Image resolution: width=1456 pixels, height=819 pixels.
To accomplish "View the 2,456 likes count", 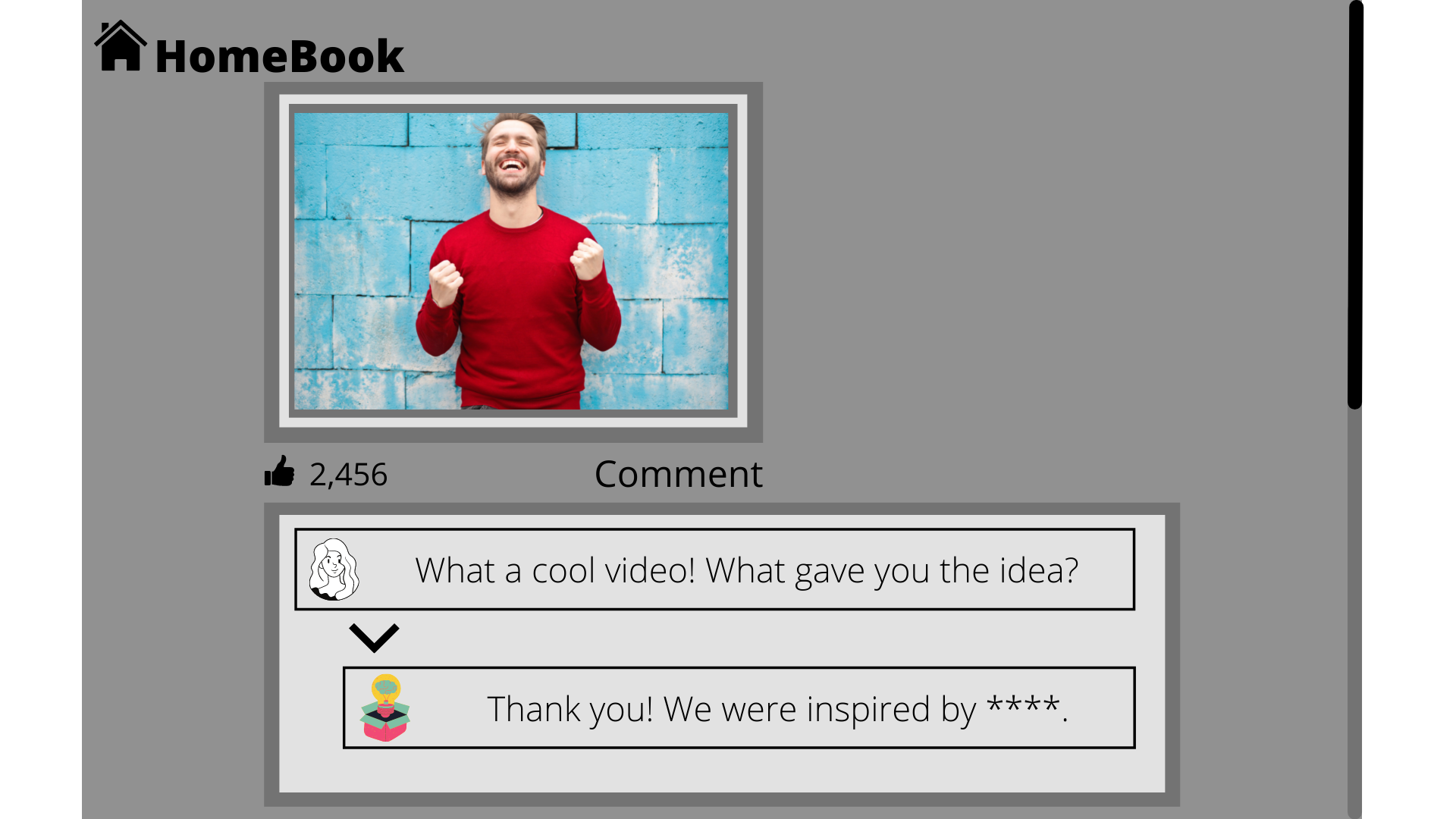I will click(349, 475).
